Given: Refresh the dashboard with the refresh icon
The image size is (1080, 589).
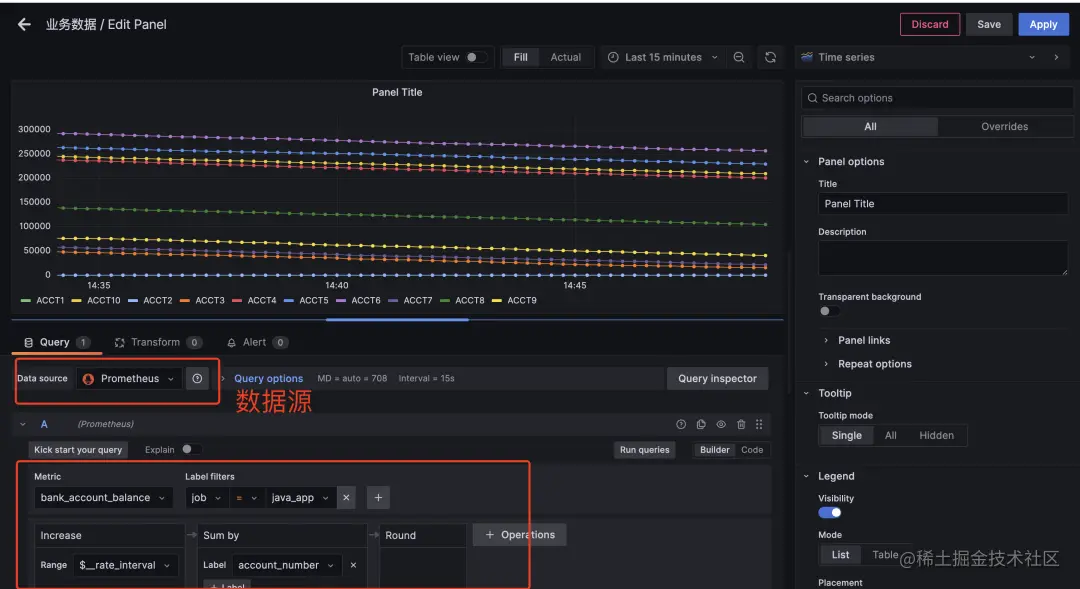Looking at the screenshot, I should (771, 57).
